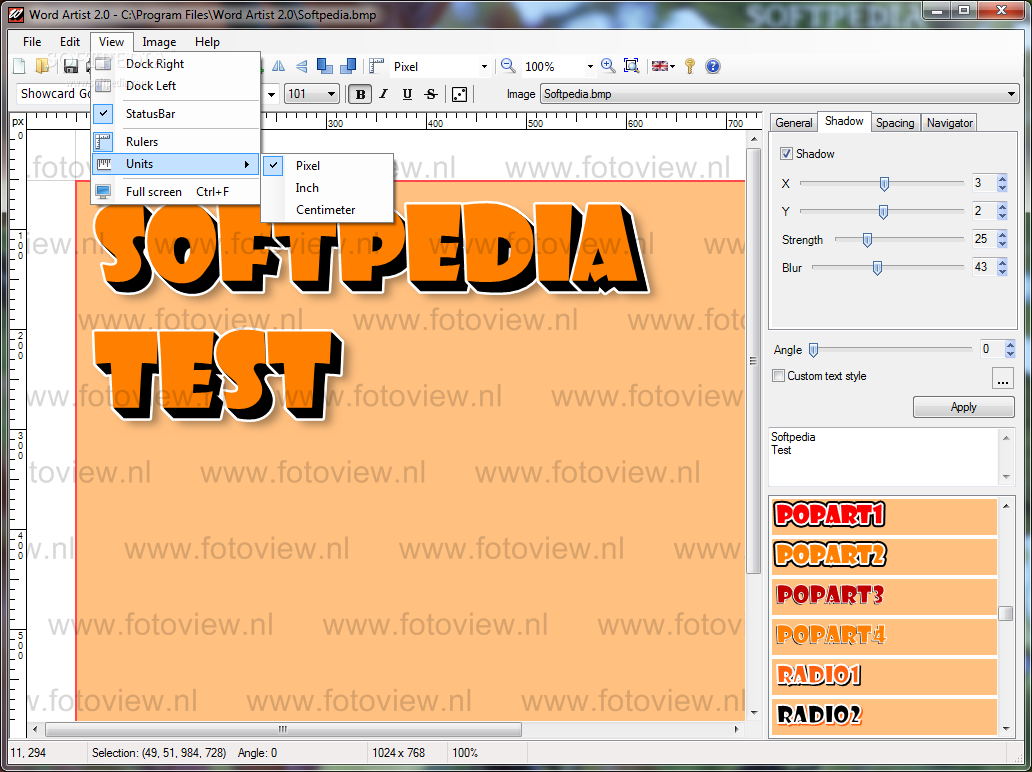Click the golden key registration icon
The image size is (1032, 772).
coord(690,66)
